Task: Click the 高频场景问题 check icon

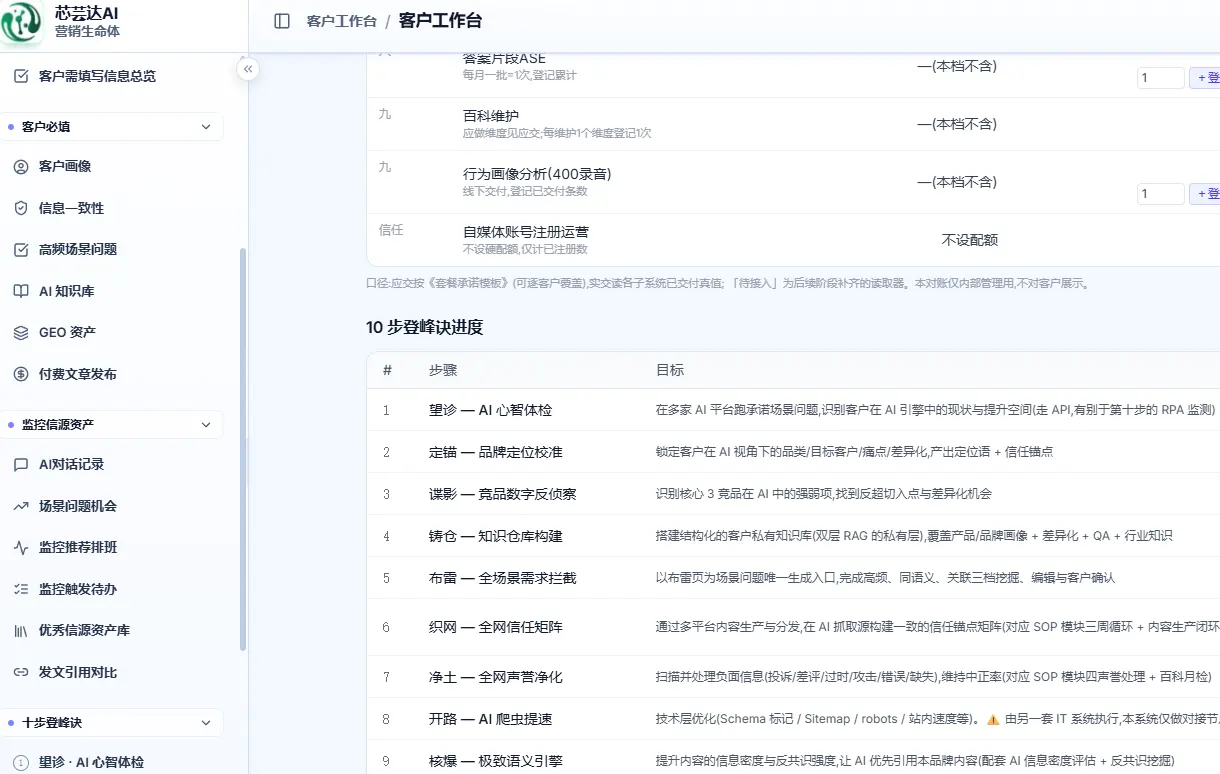Action: pos(21,249)
